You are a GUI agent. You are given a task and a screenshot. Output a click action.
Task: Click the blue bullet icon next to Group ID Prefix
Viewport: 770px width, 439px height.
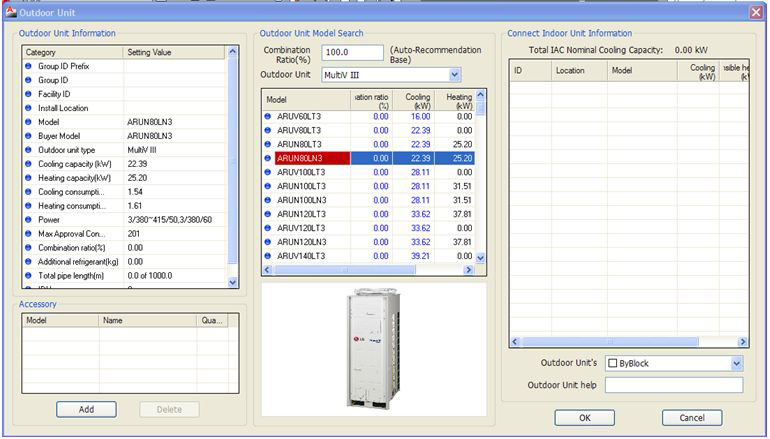(29, 66)
